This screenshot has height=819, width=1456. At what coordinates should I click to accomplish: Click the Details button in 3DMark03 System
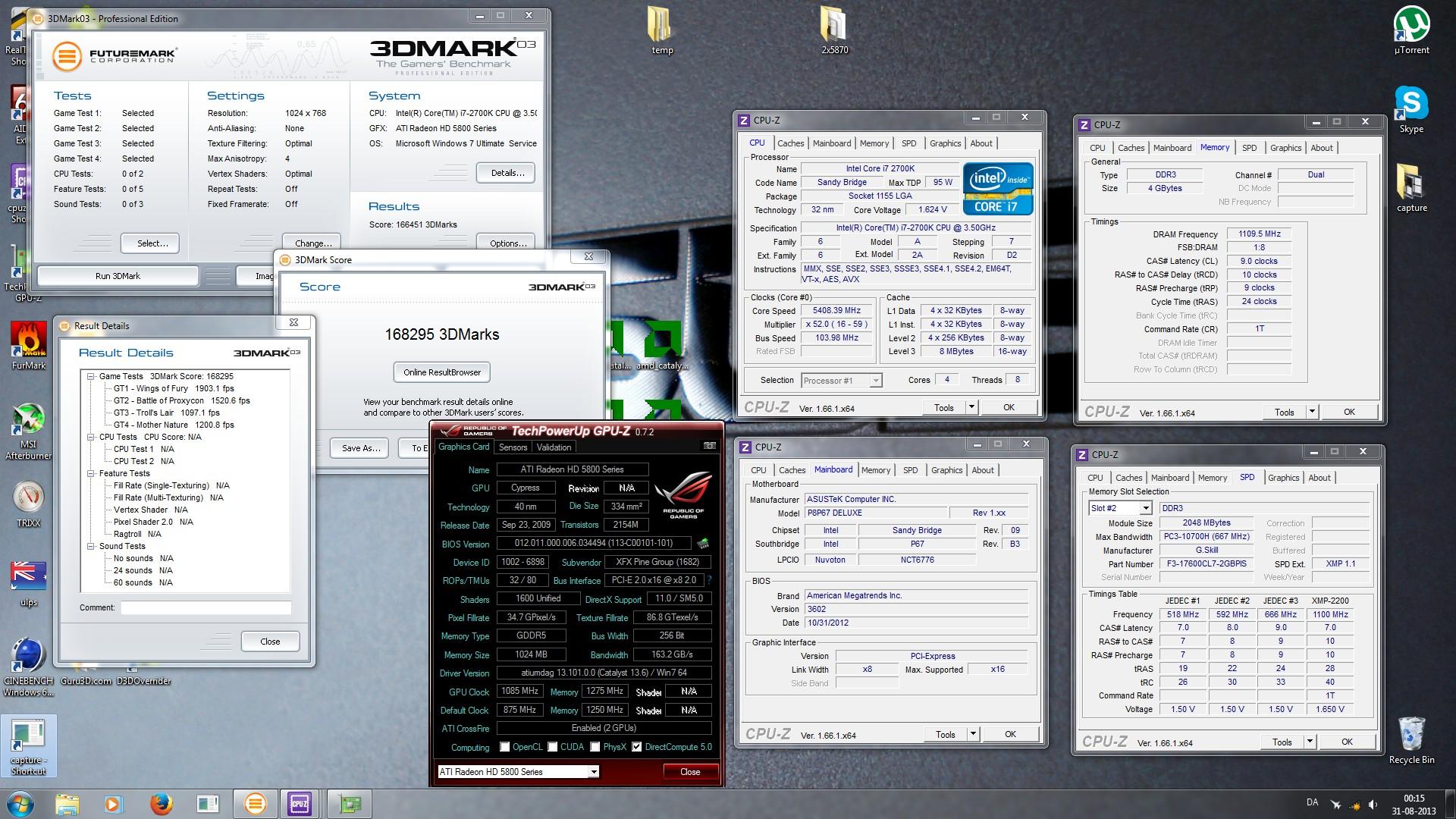(507, 173)
